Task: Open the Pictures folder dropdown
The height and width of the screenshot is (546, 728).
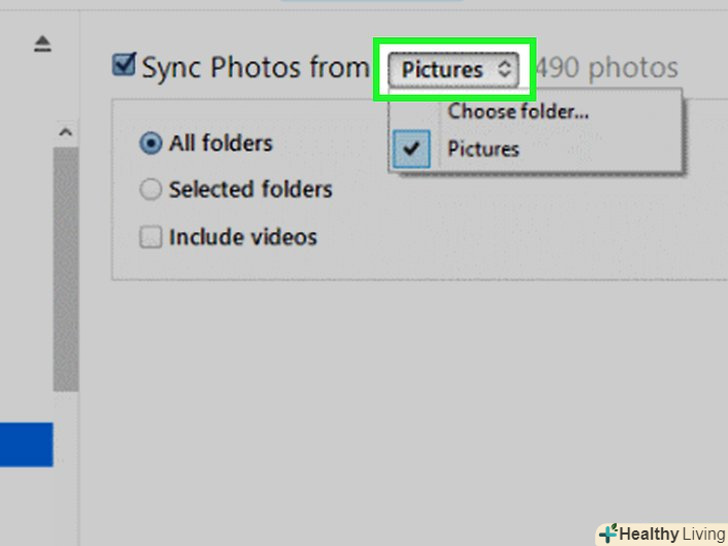Action: tap(454, 69)
